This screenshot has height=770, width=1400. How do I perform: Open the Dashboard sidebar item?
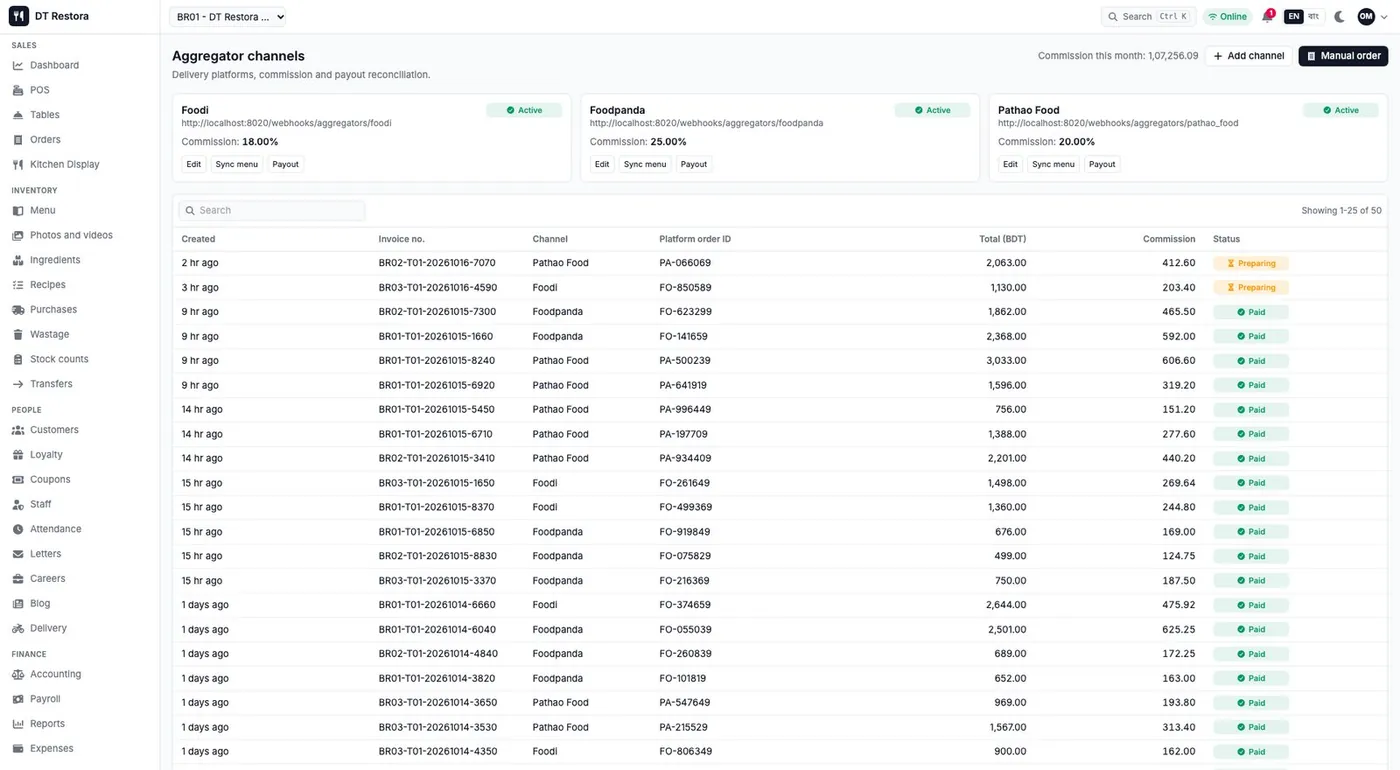click(54, 65)
